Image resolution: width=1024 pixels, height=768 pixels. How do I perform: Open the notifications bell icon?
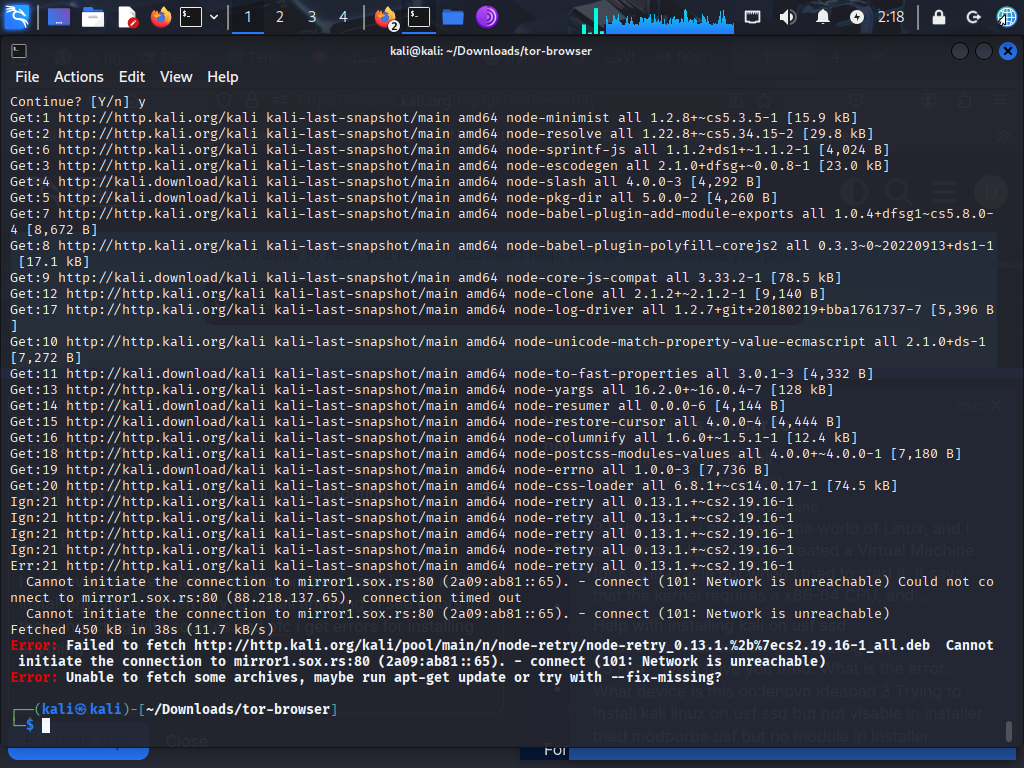click(x=823, y=16)
